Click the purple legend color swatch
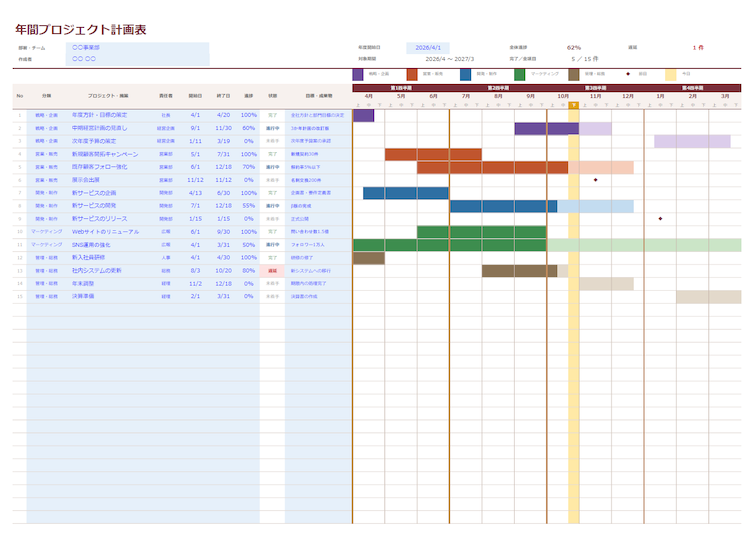Viewport: 754px width, 533px height. pyautogui.click(x=358, y=74)
